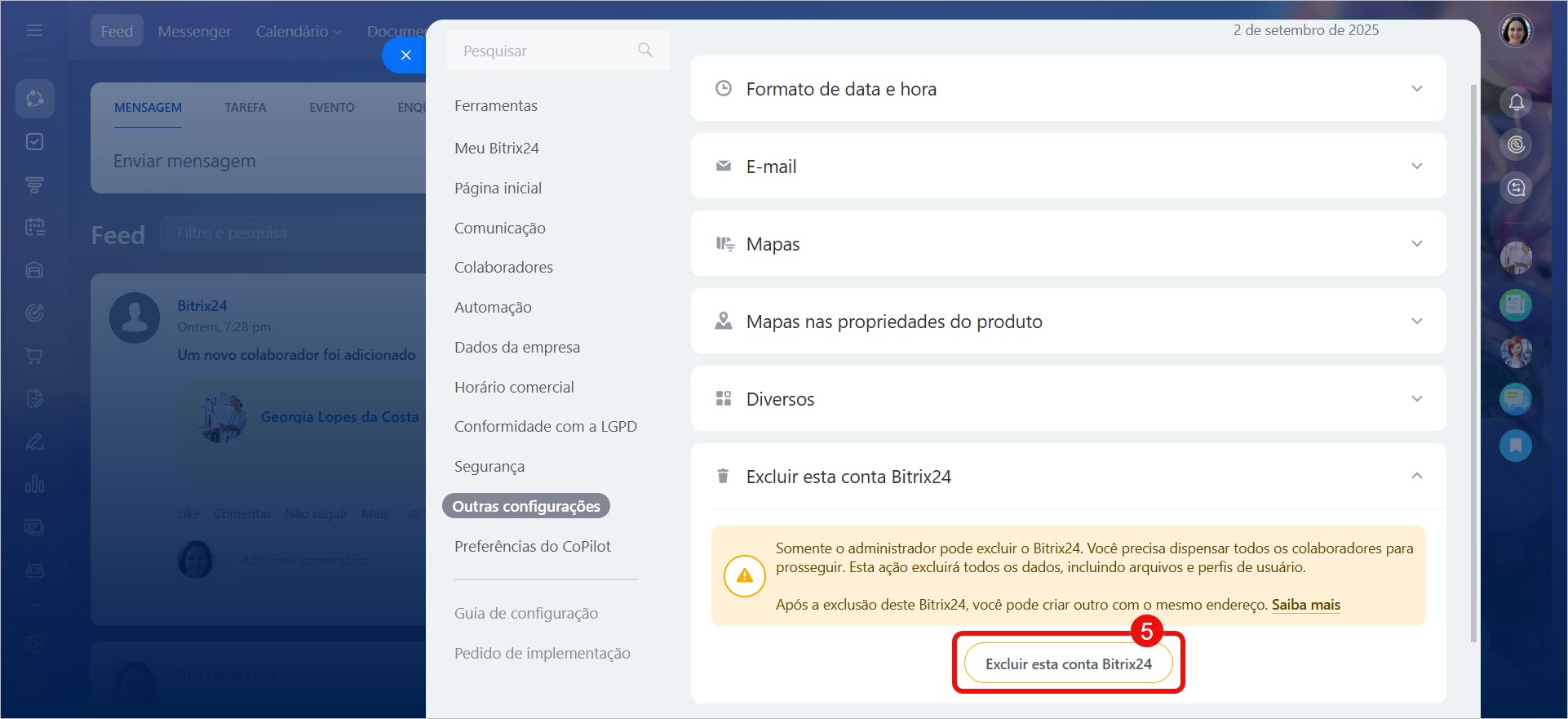Select Conformidade com a LGPD item
1568x719 pixels.
(x=546, y=426)
